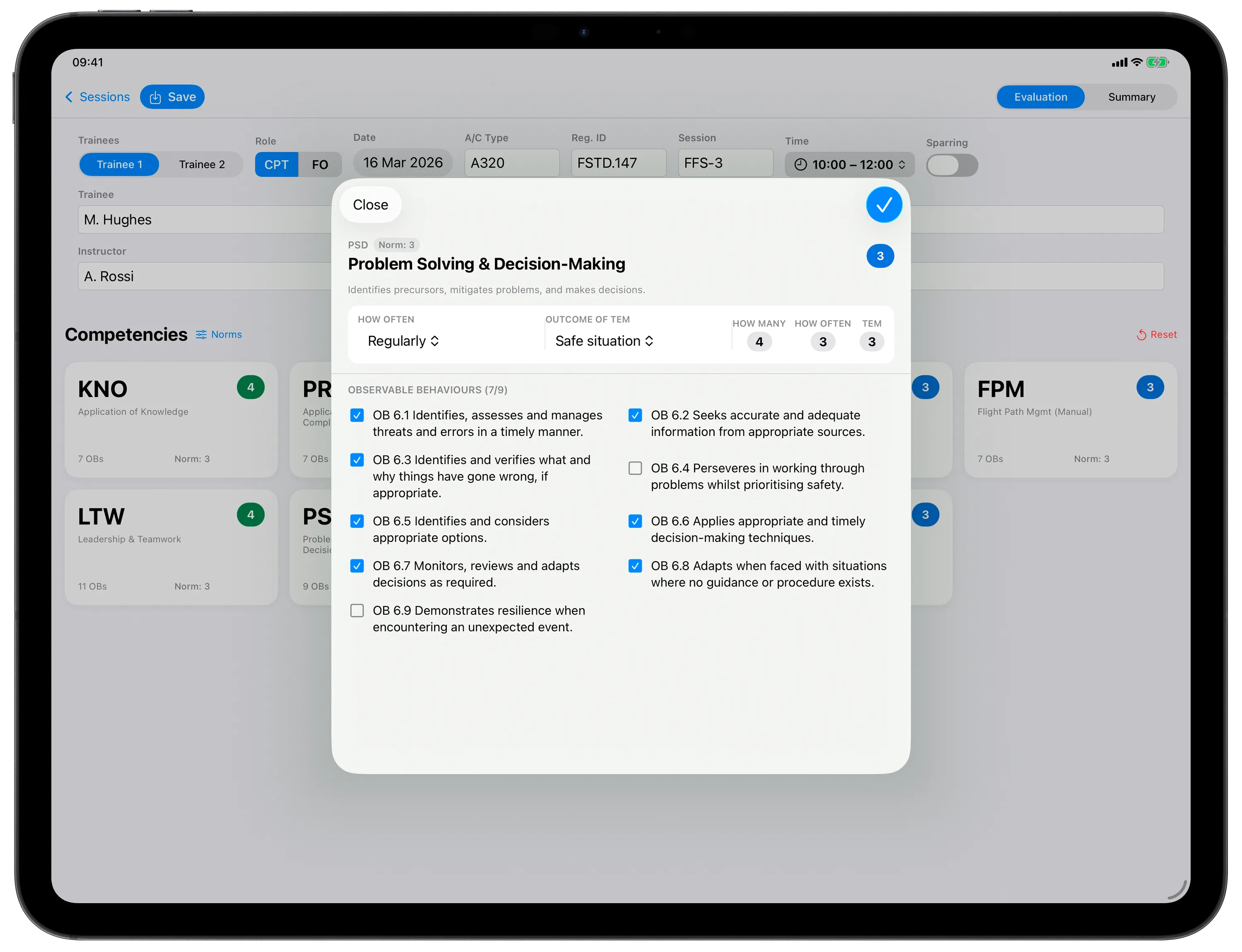Click the Trainee name M. Hughes field
This screenshot has width=1242, height=952.
coord(204,219)
